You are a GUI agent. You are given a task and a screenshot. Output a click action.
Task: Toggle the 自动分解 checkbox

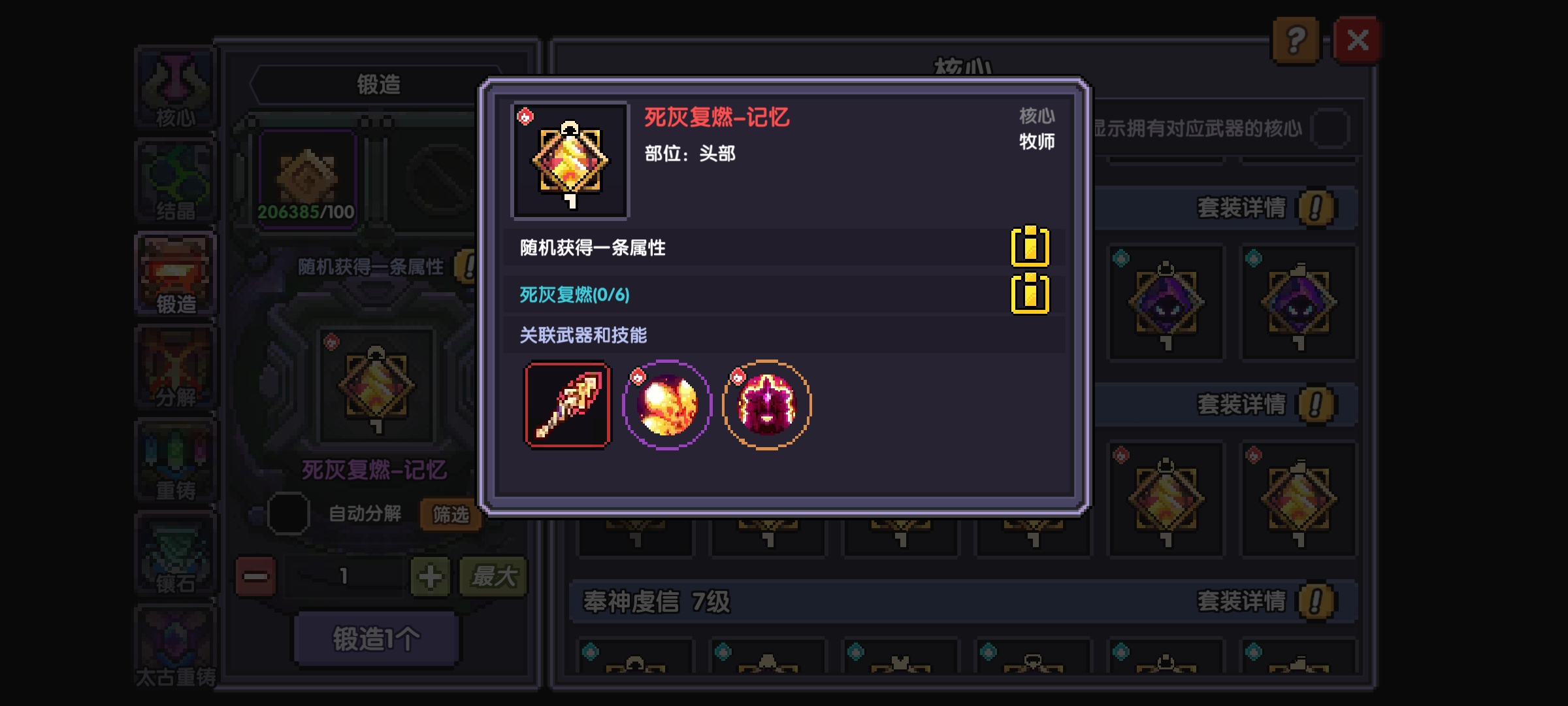tap(288, 514)
